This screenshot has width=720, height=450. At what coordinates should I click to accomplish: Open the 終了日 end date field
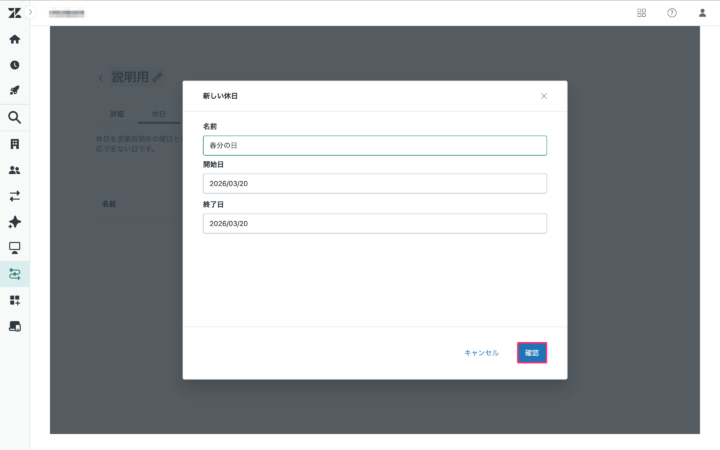[374, 223]
